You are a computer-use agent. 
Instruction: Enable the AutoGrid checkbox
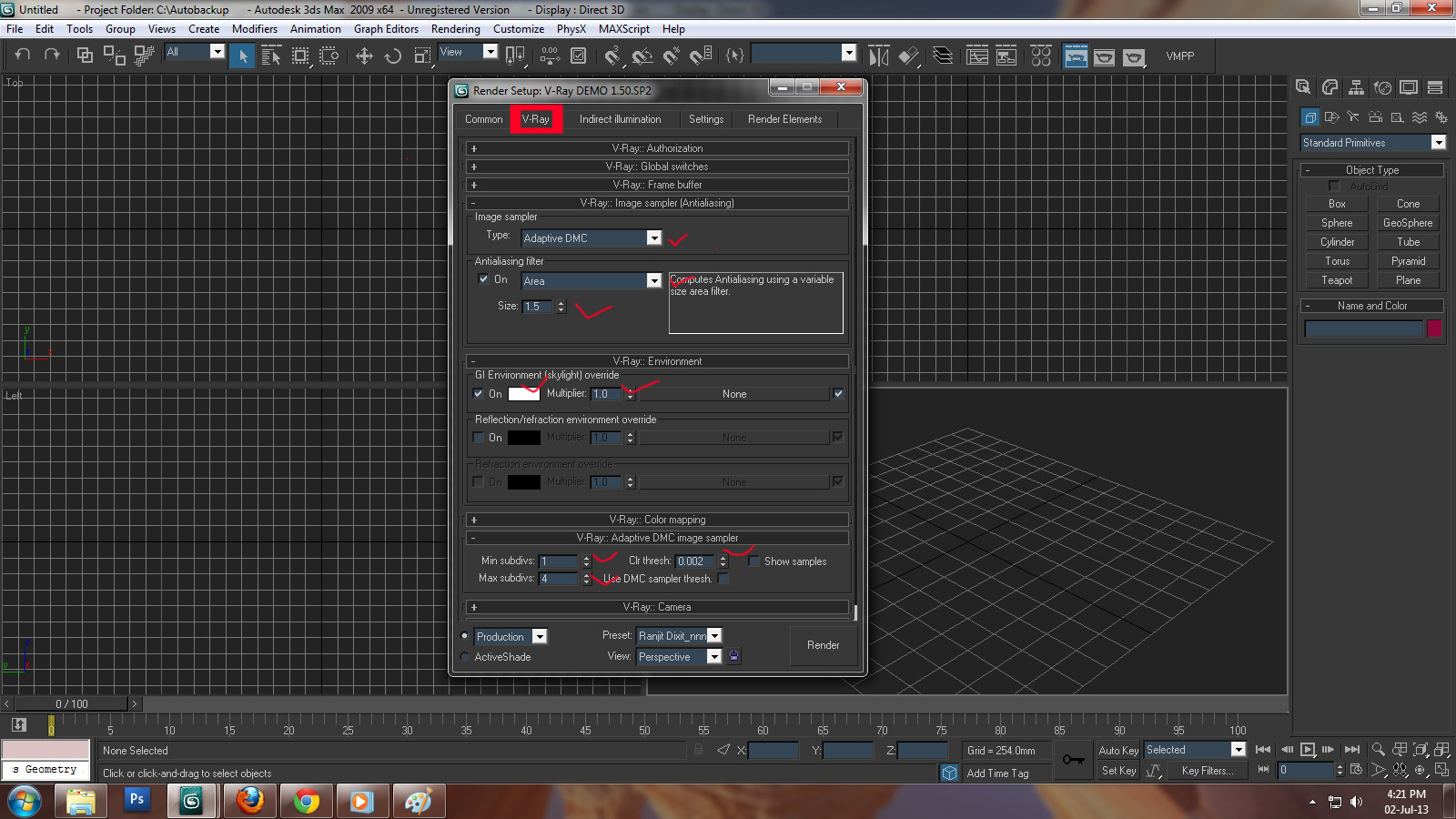1334,186
